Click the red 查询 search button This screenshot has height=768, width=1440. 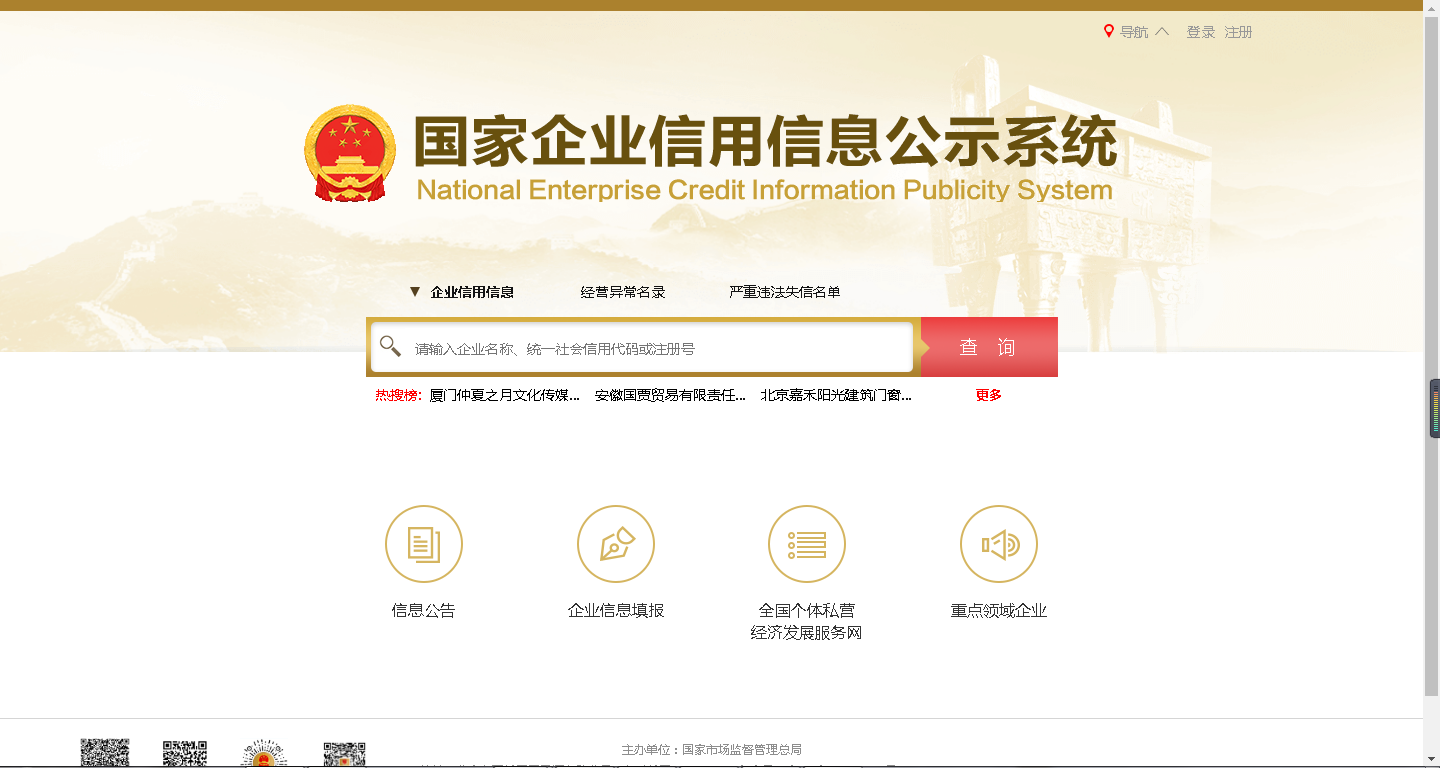pos(989,347)
